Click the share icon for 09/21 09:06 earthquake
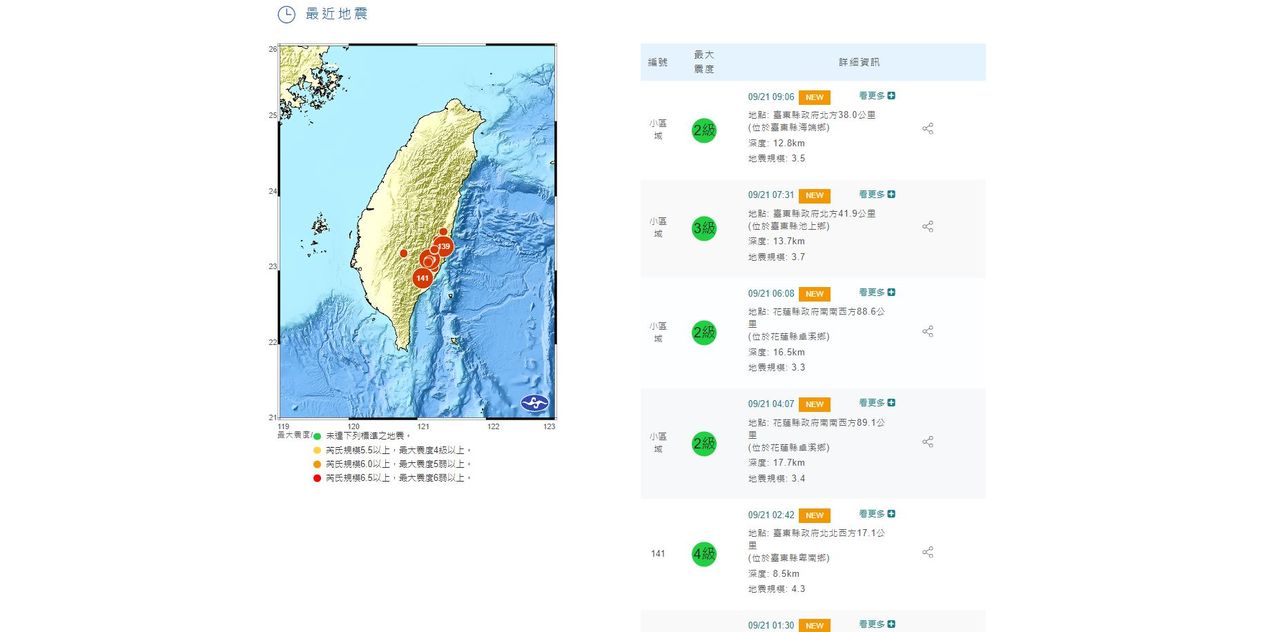This screenshot has width=1280, height=632. (x=927, y=129)
